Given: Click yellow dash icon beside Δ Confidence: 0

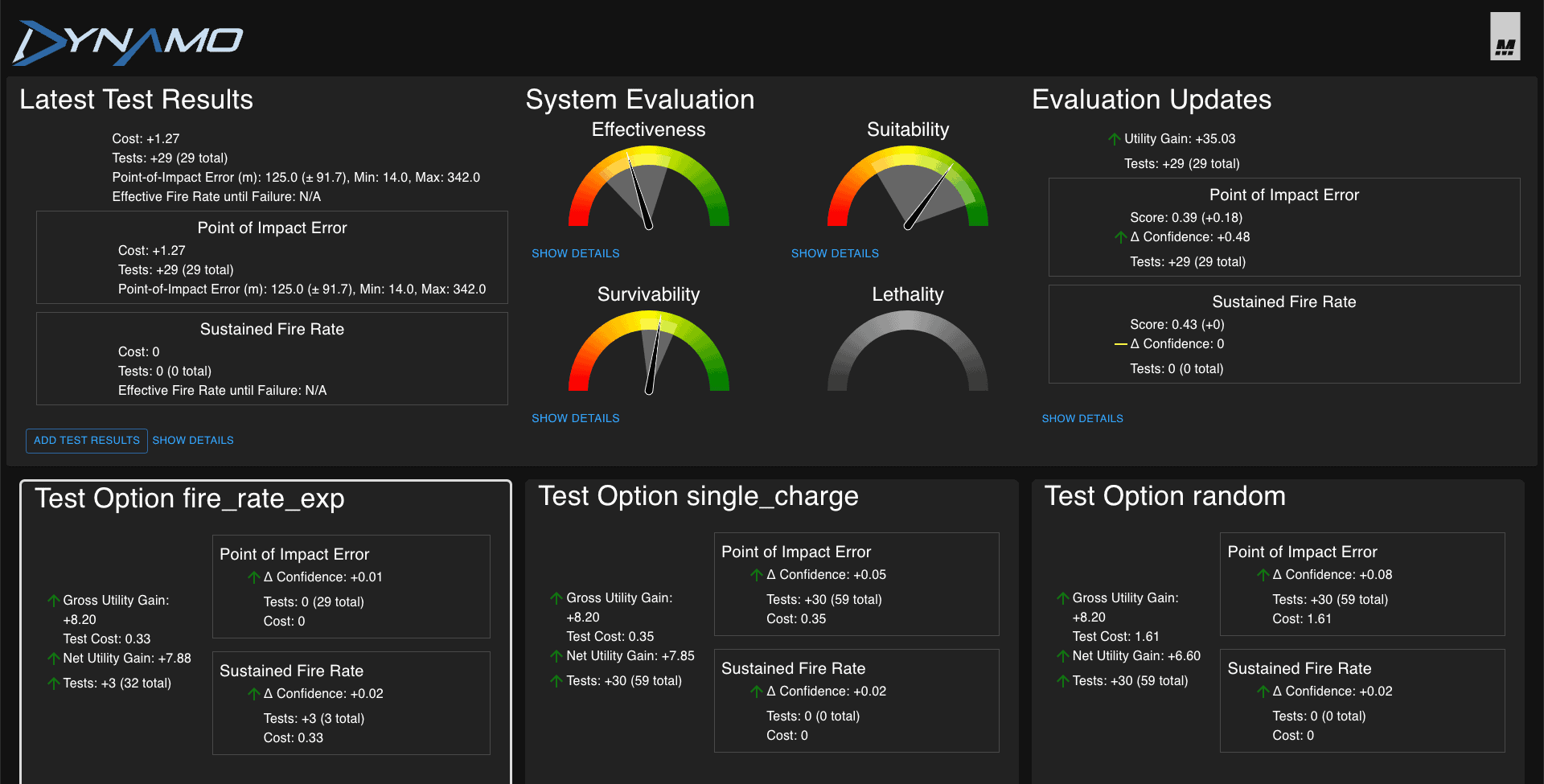Looking at the screenshot, I should [1120, 344].
